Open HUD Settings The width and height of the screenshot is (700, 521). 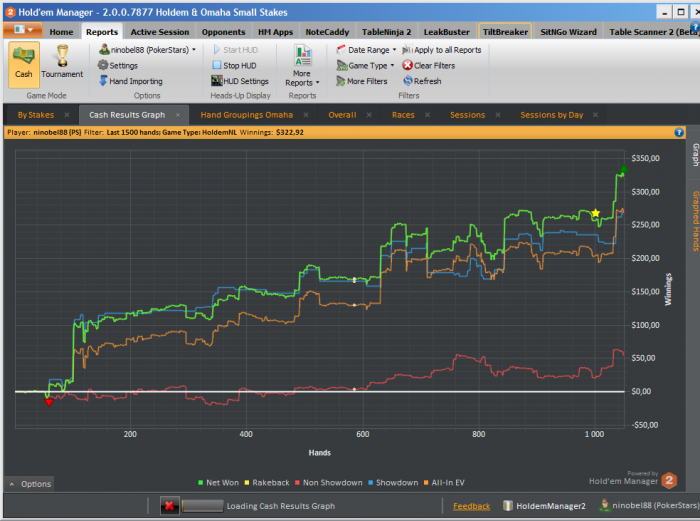pyautogui.click(x=240, y=81)
